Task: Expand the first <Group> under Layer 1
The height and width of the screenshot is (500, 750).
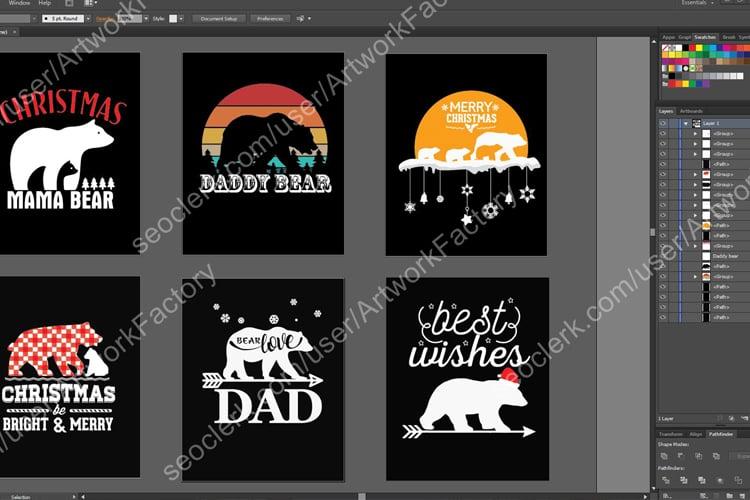Action: pos(695,133)
